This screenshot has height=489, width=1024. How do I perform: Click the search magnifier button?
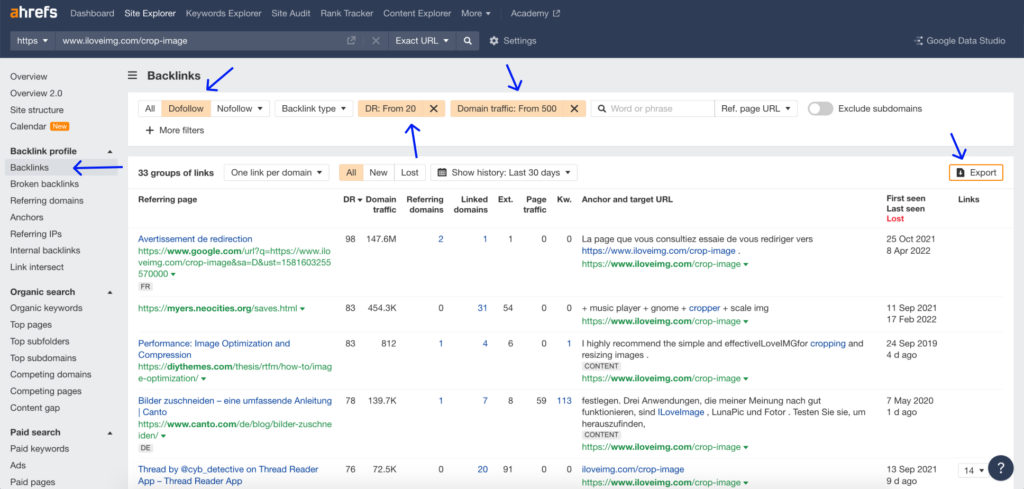pyautogui.click(x=468, y=40)
